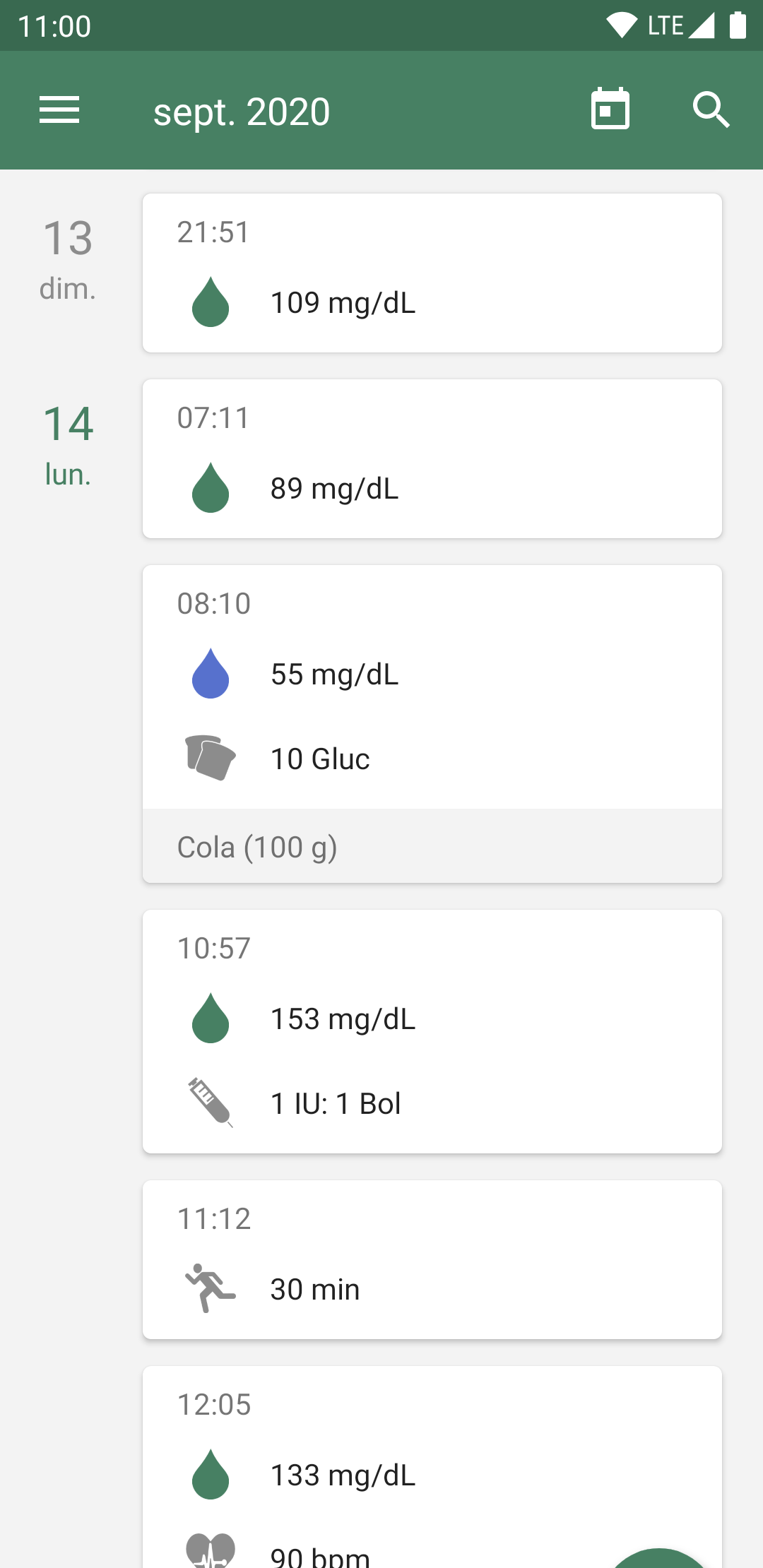Open the 153 mg/dL reading at 10:57

pos(343,1019)
